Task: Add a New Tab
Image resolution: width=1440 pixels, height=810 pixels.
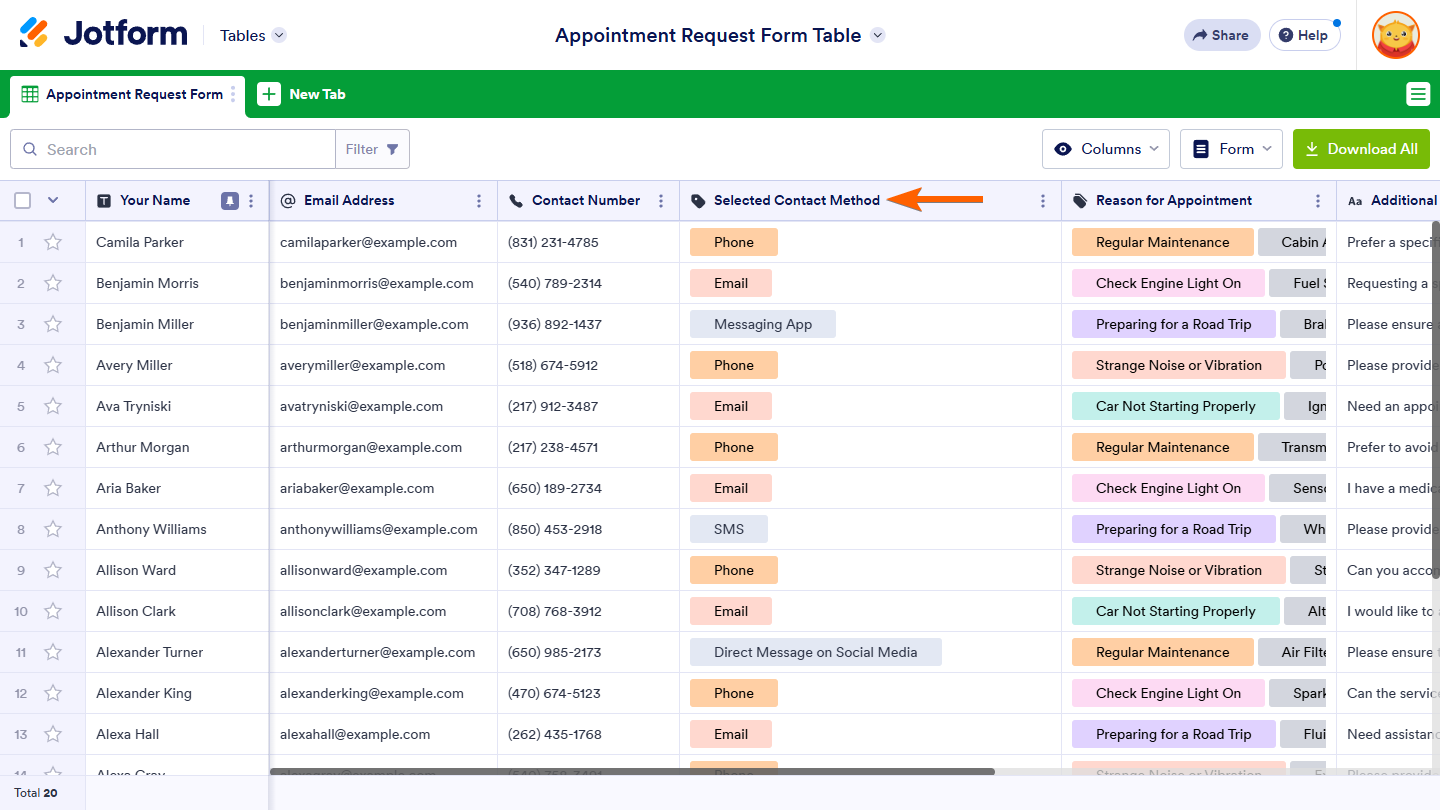Action: click(x=302, y=94)
